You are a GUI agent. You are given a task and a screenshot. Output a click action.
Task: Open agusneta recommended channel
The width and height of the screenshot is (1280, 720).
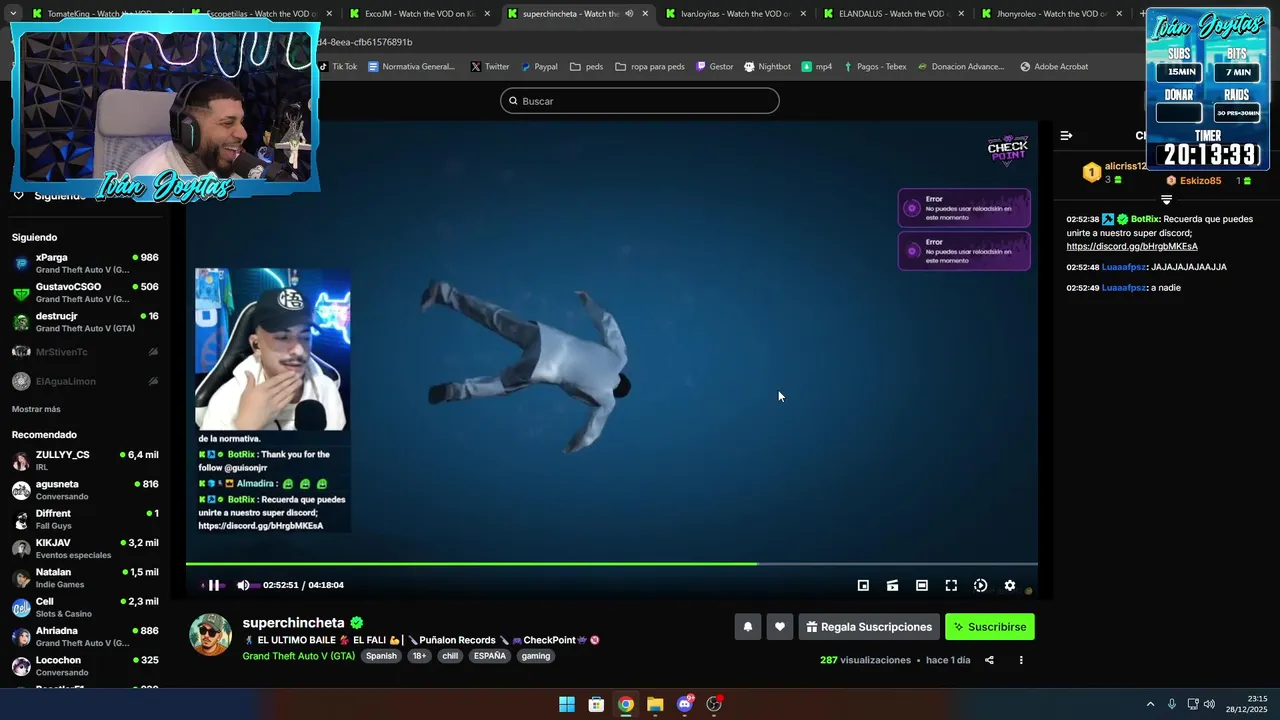(85, 490)
